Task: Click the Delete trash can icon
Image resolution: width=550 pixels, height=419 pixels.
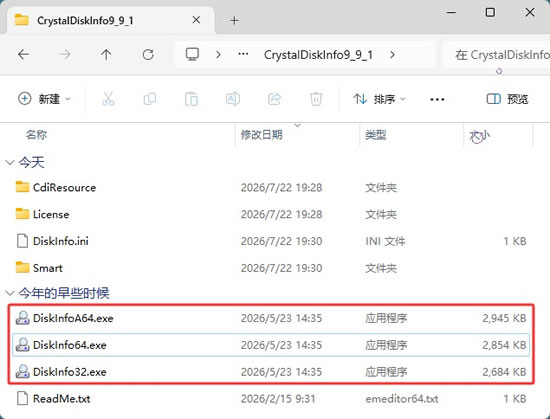Action: tap(316, 99)
